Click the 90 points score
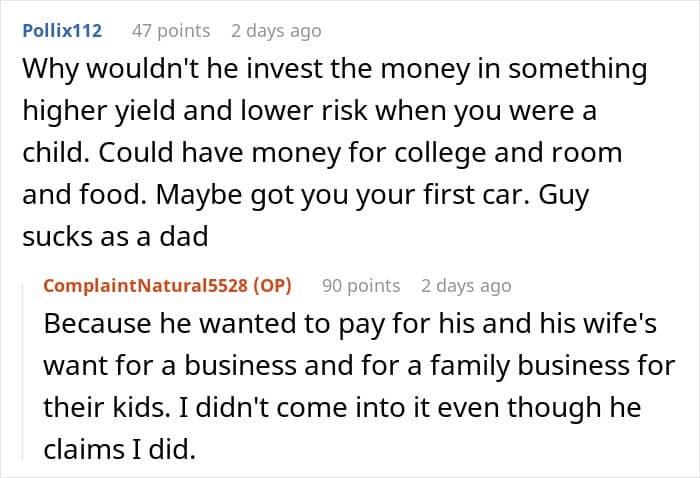Viewport: 700px width, 478px height. [361, 285]
